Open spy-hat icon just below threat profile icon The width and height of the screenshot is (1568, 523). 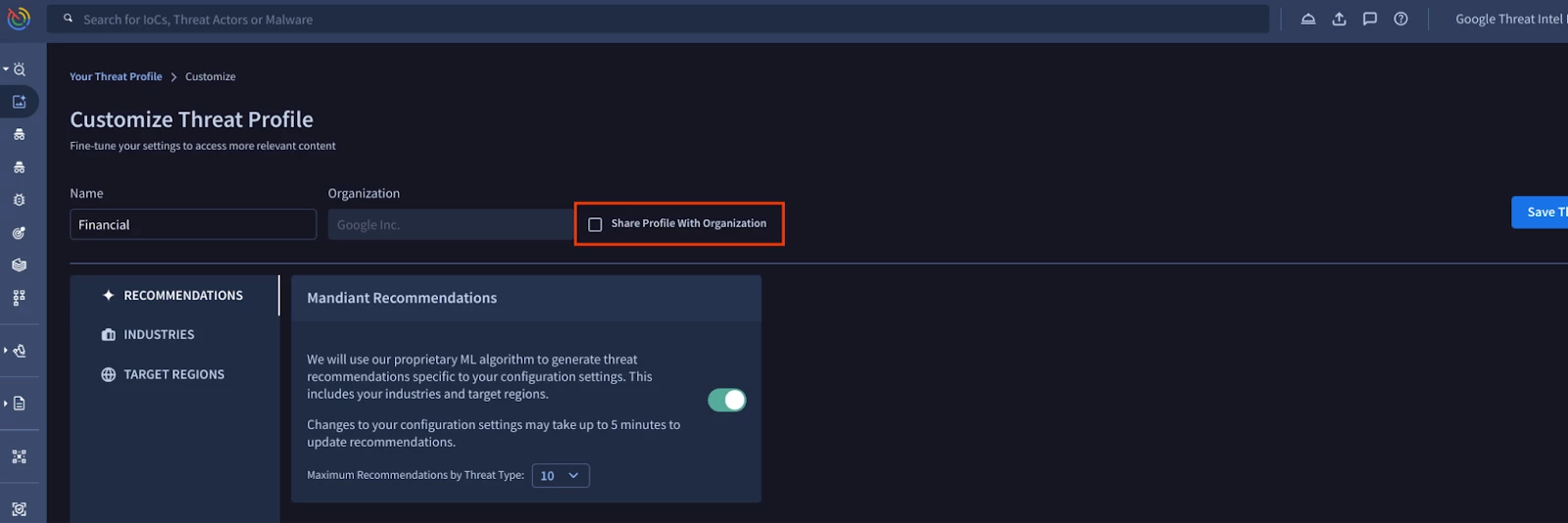coord(19,134)
